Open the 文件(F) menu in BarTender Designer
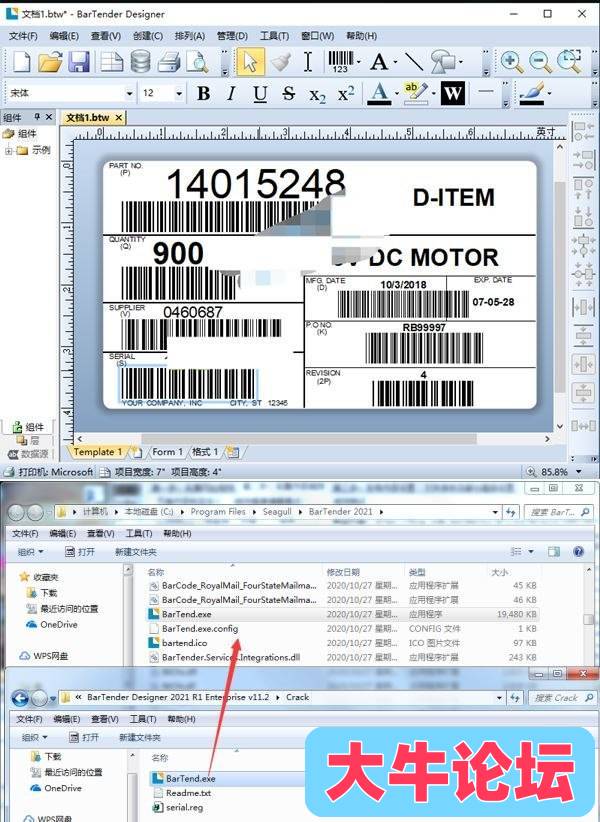 click(x=24, y=36)
